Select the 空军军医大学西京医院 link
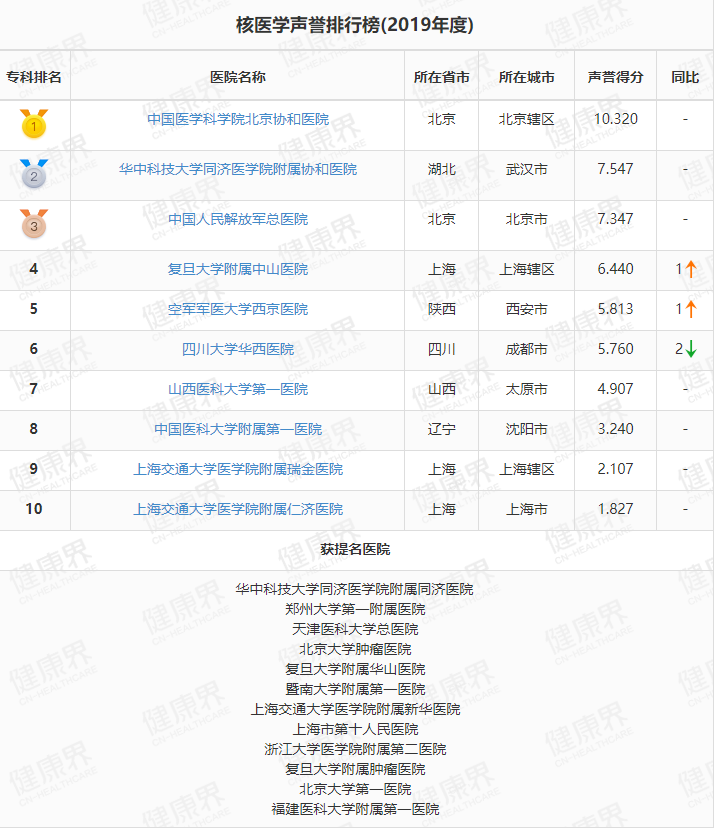Viewport: 714px width, 830px height. tap(238, 309)
